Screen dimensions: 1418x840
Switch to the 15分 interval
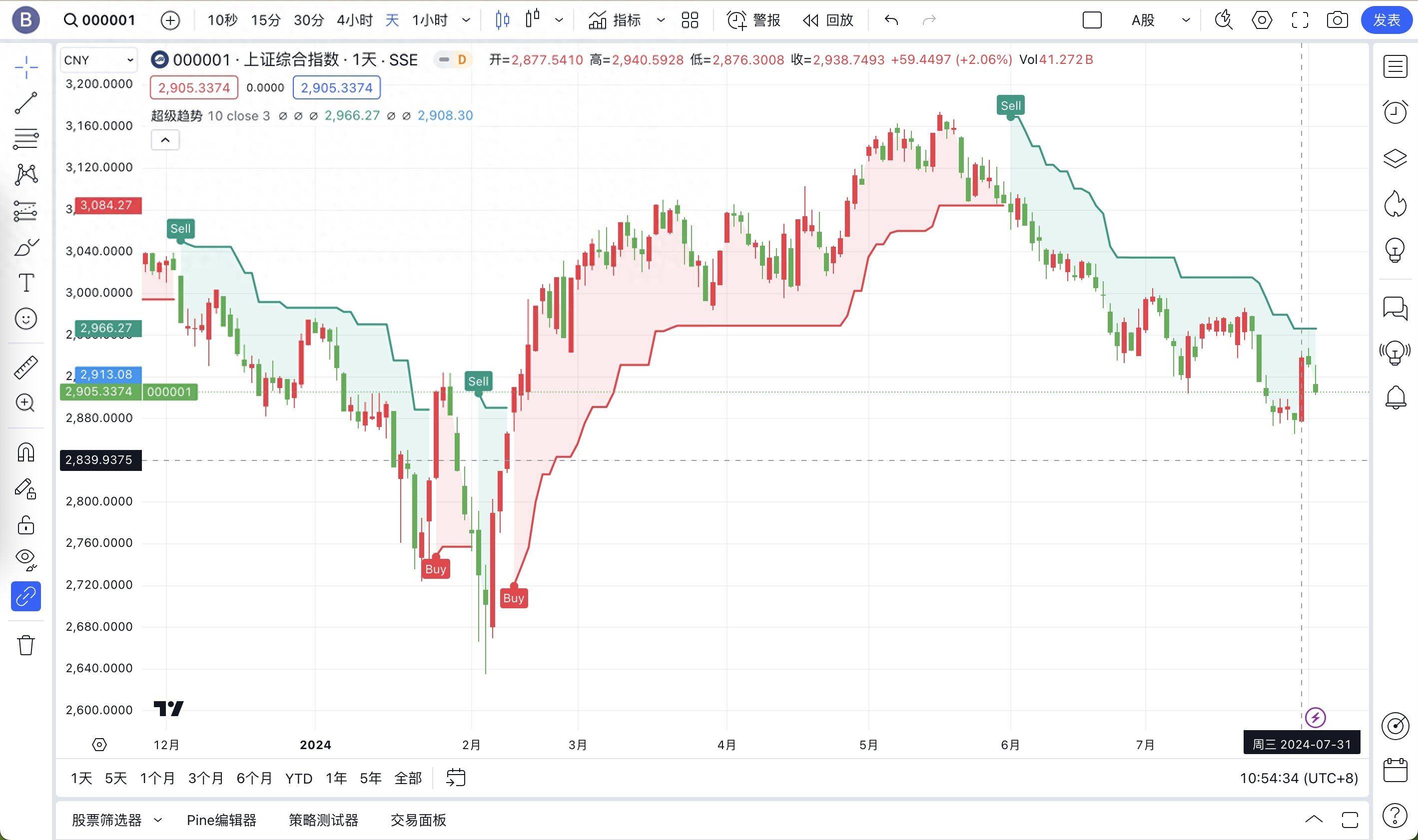[266, 20]
